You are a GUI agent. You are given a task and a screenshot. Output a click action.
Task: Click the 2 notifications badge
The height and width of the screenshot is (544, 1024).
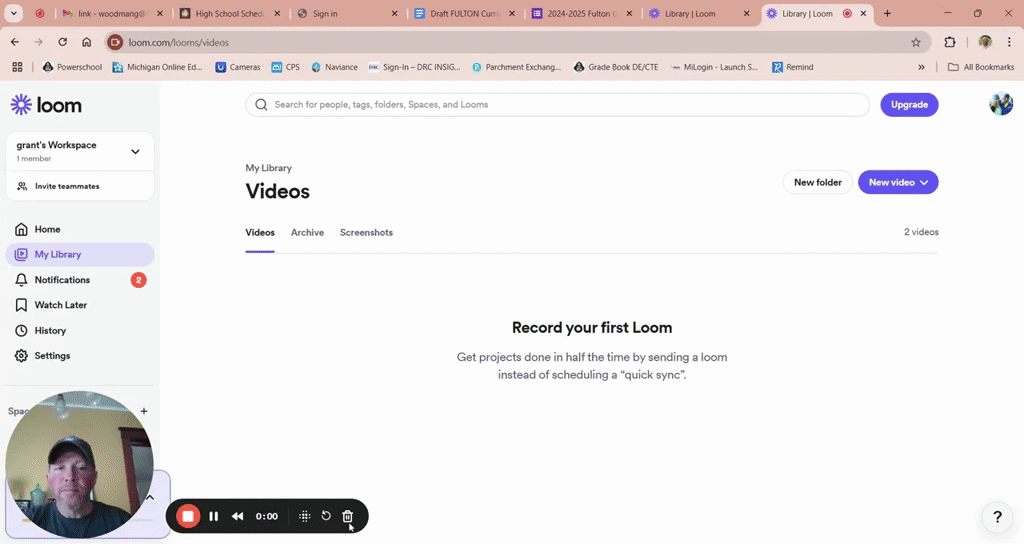pos(138,280)
